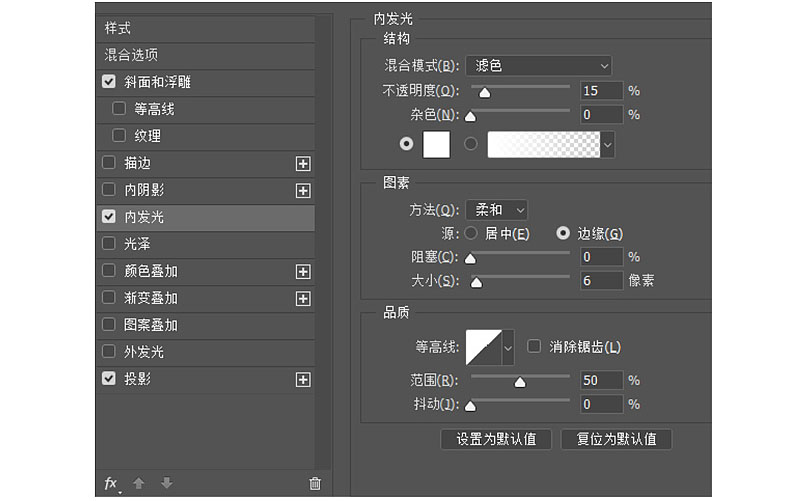The width and height of the screenshot is (800, 501).
Task: Enable the 外发光 checkbox
Action: (x=109, y=352)
